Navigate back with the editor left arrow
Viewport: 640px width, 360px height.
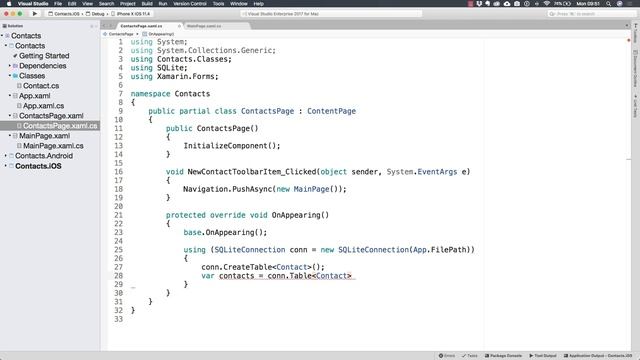coord(104,26)
